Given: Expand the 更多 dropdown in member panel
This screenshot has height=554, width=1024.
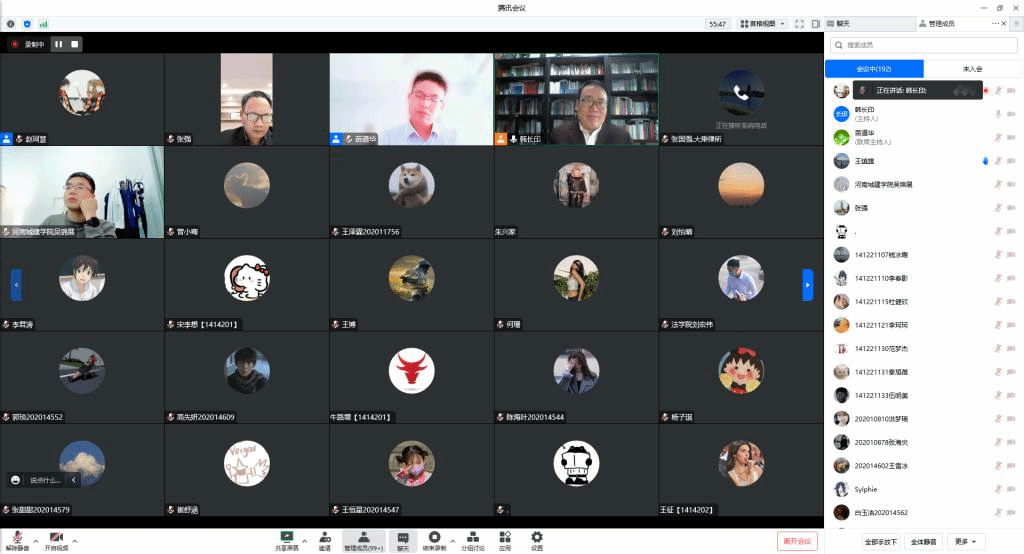Looking at the screenshot, I should coord(964,542).
